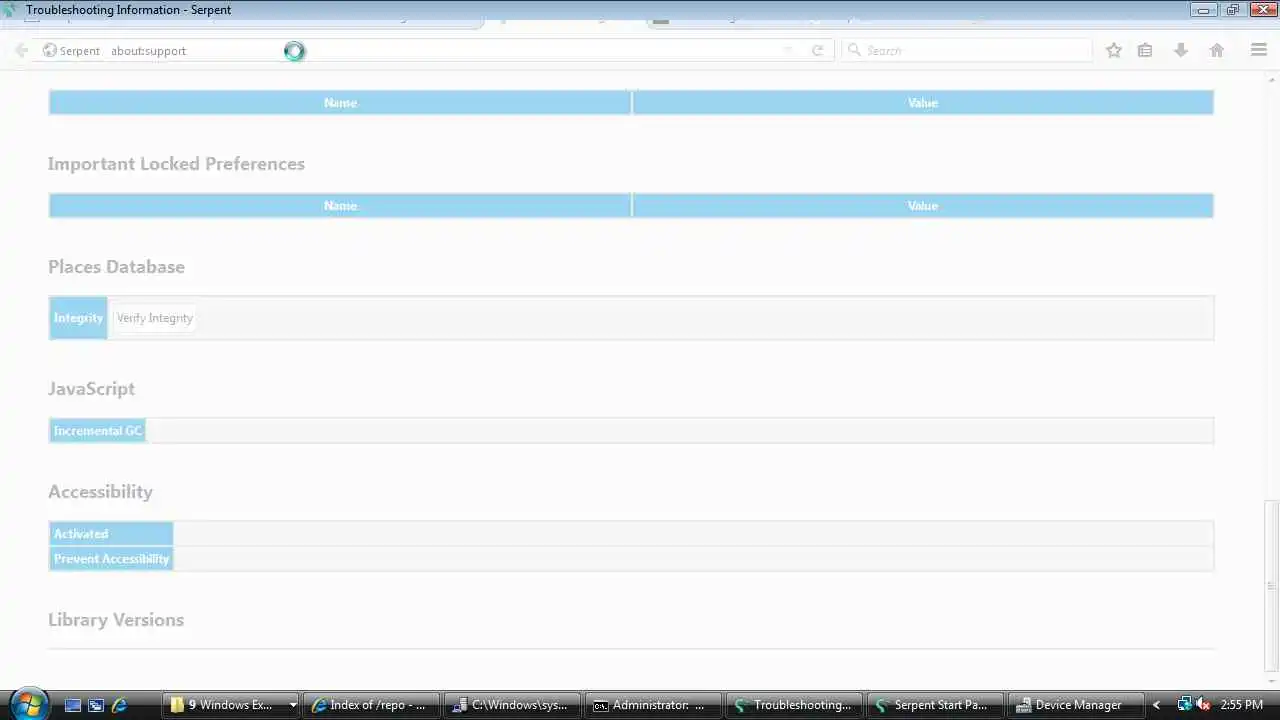
Task: Click Switch between windows quick launch icon
Action: pos(96,705)
